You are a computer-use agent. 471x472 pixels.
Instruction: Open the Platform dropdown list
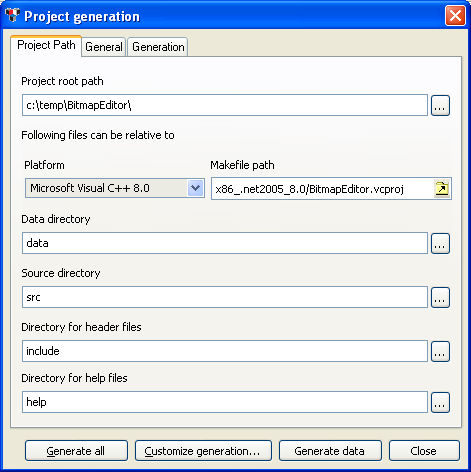(x=196, y=188)
